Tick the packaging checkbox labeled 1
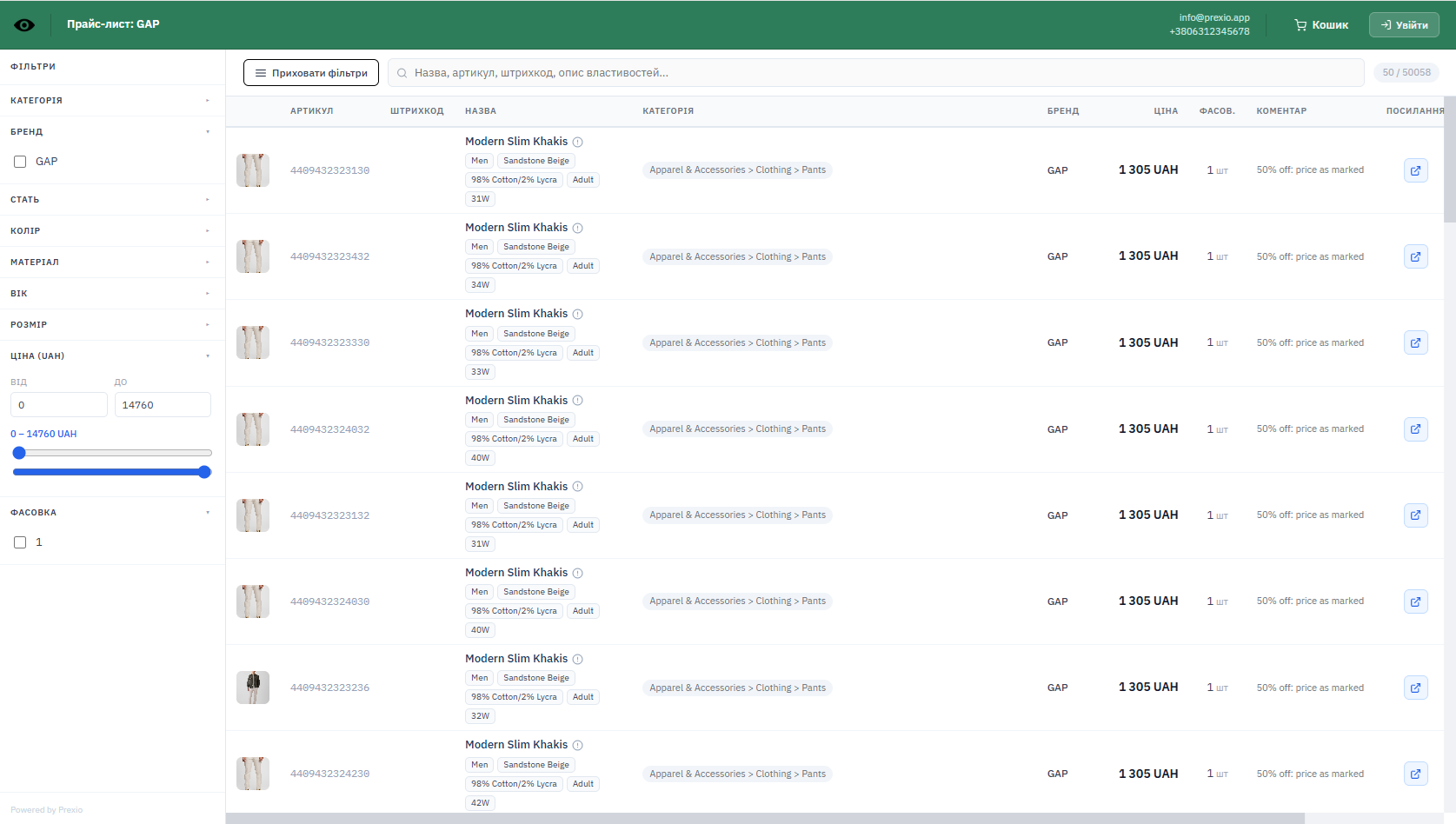Image resolution: width=1456 pixels, height=824 pixels. 20,542
